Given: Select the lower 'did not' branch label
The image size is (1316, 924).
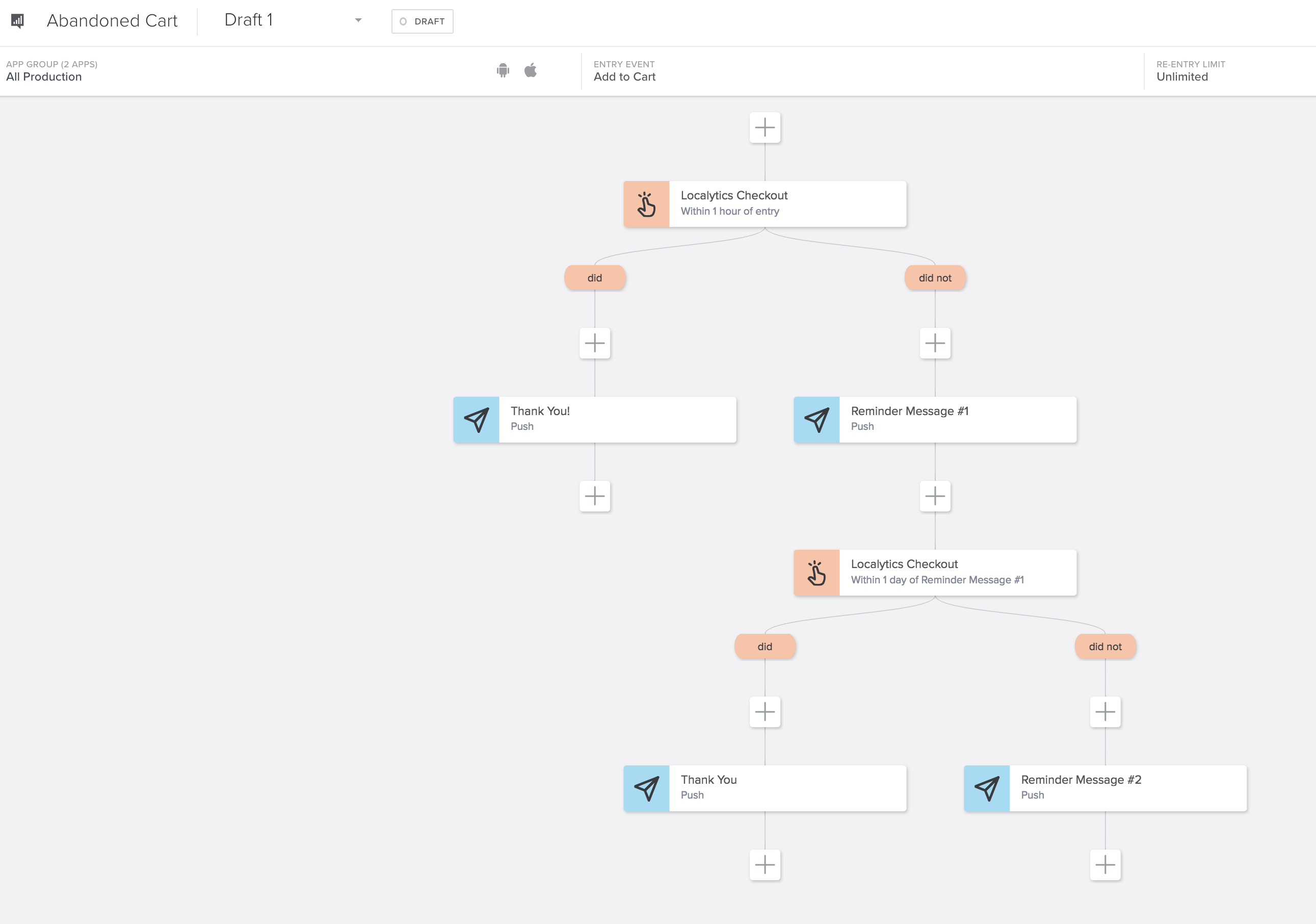Looking at the screenshot, I should [x=1104, y=647].
